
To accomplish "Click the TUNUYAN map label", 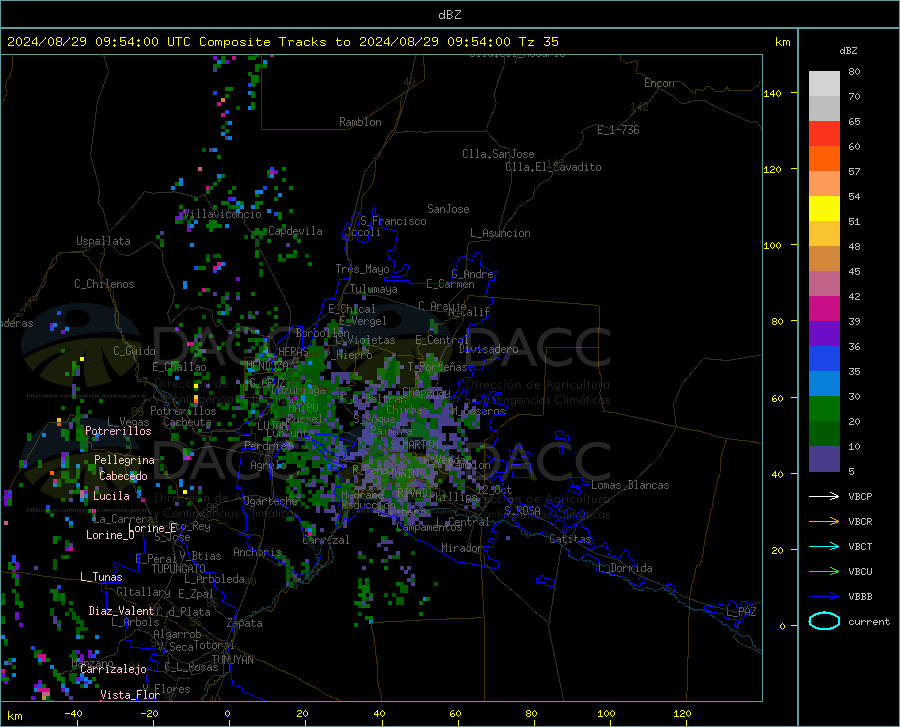I will point(232,660).
